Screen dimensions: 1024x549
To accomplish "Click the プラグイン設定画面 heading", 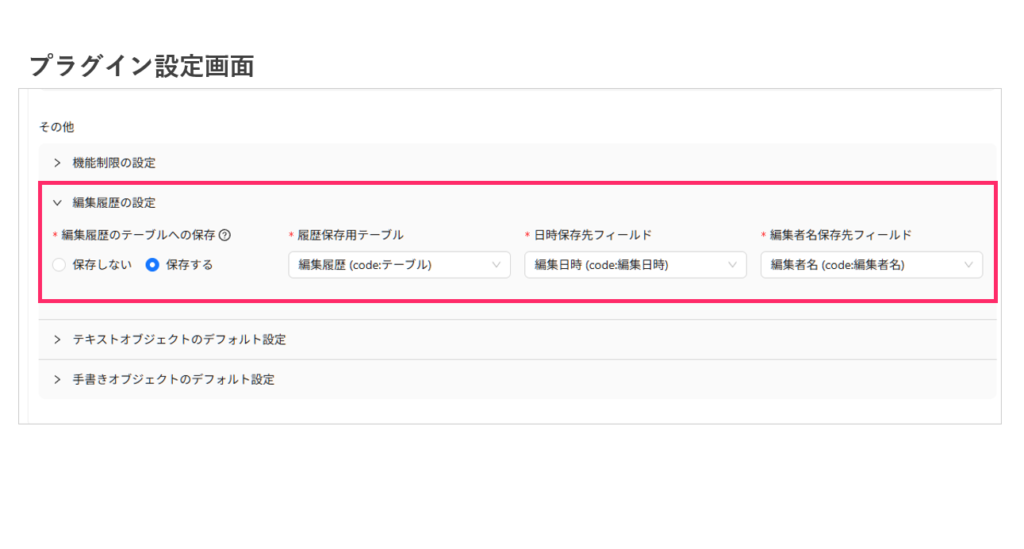I will pos(141,66).
